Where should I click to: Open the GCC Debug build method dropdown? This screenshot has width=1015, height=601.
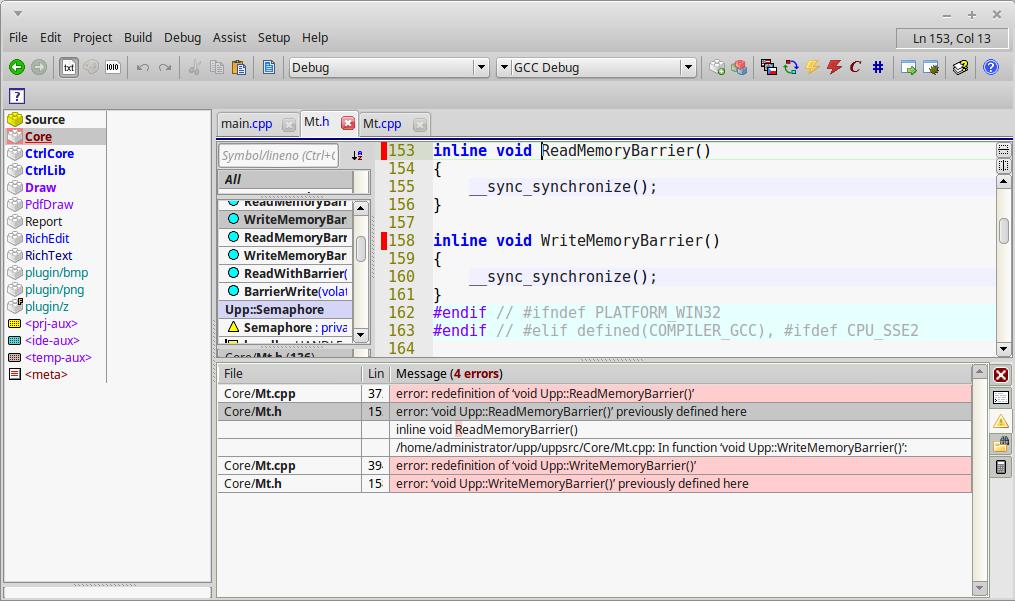pyautogui.click(x=688, y=67)
